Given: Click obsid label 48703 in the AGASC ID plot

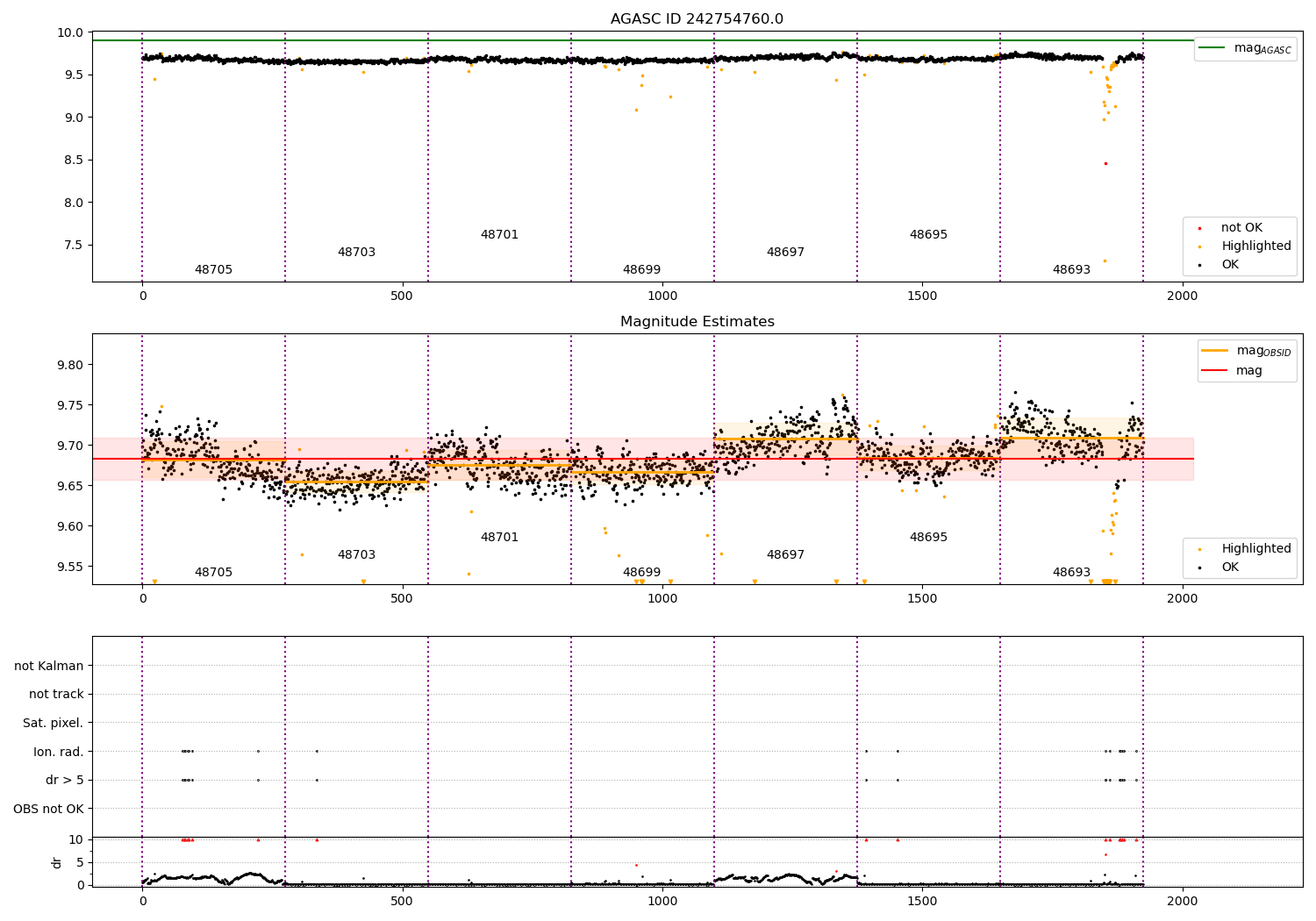Looking at the screenshot, I should [x=356, y=253].
